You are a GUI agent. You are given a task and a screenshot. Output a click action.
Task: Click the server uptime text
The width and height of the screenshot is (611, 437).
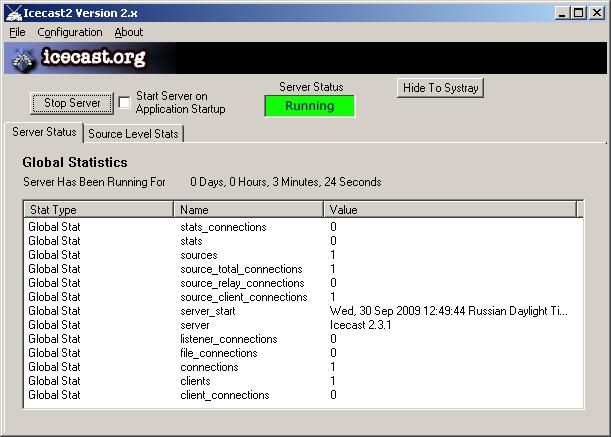coord(286,182)
